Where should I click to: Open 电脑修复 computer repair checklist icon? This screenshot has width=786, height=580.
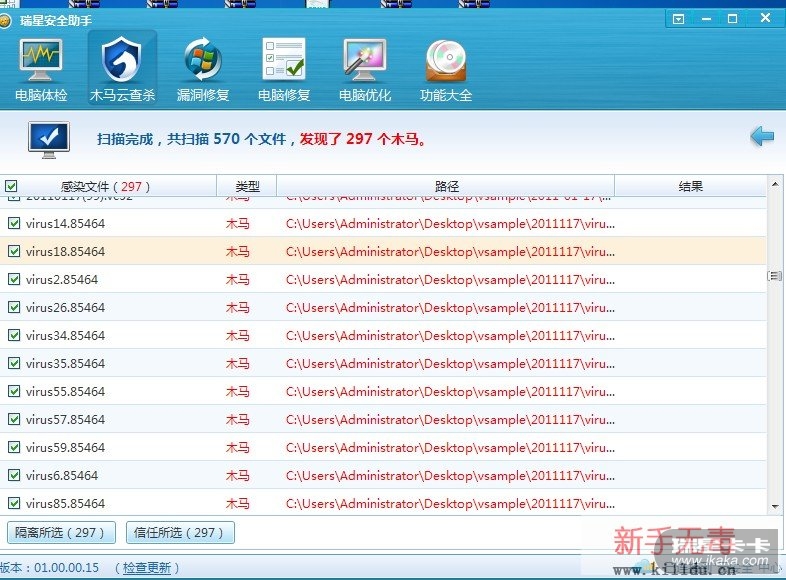point(284,70)
